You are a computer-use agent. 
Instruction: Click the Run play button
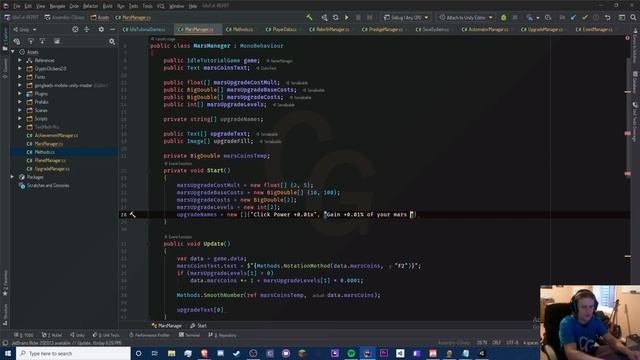tap(347, 18)
